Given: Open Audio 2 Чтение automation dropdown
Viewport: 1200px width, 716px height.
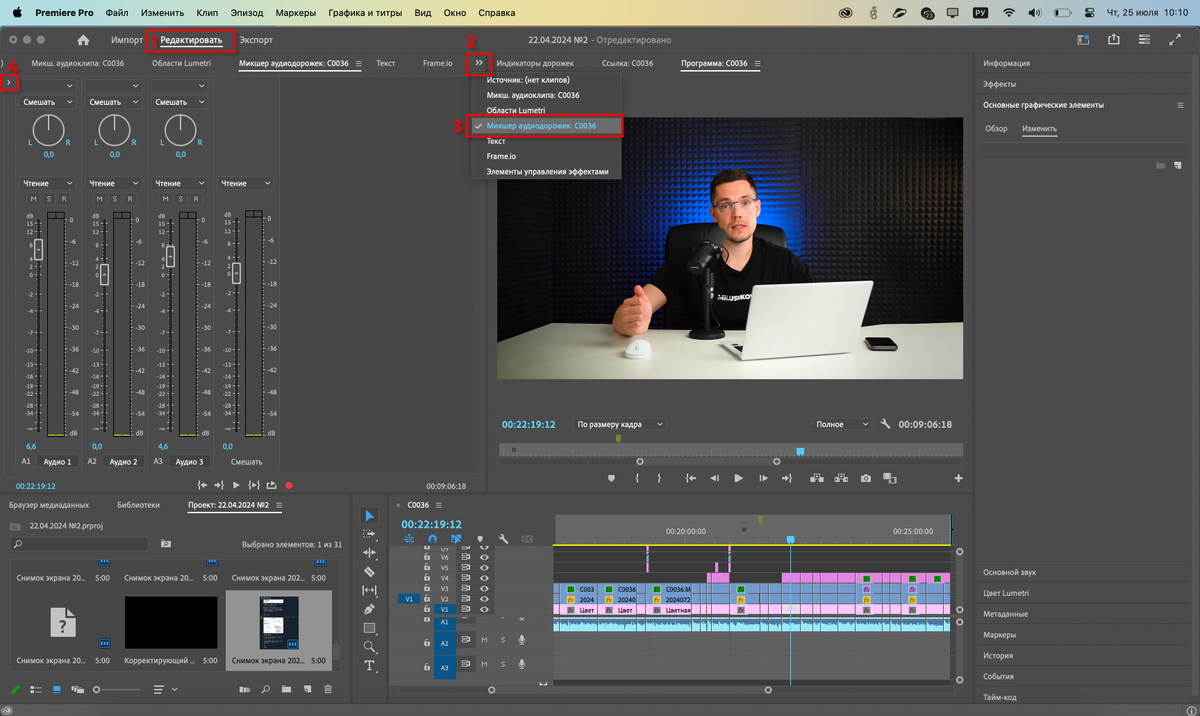Looking at the screenshot, I should (x=114, y=183).
